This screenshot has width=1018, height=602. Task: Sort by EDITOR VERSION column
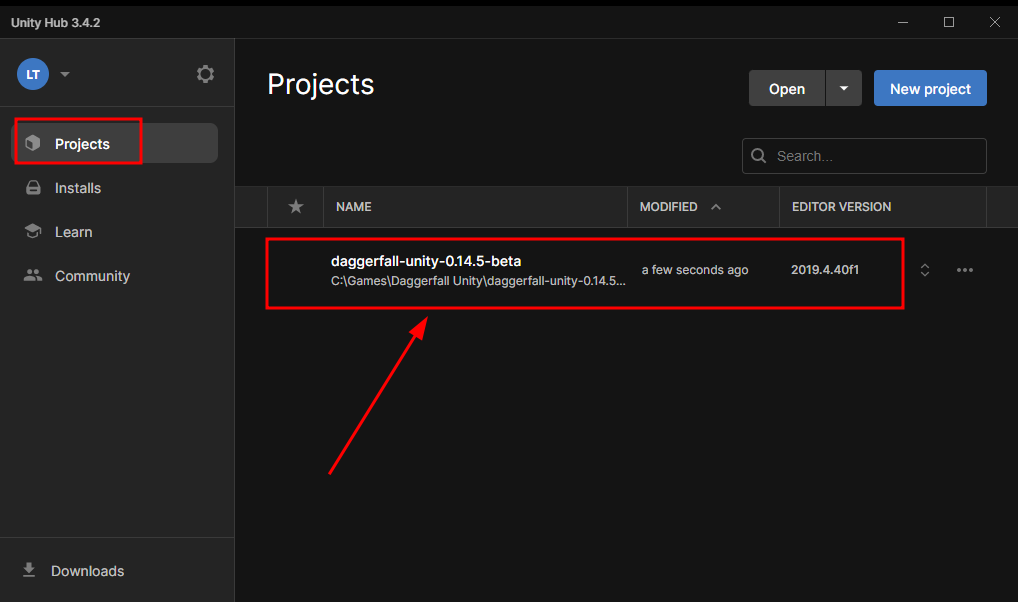tap(841, 207)
